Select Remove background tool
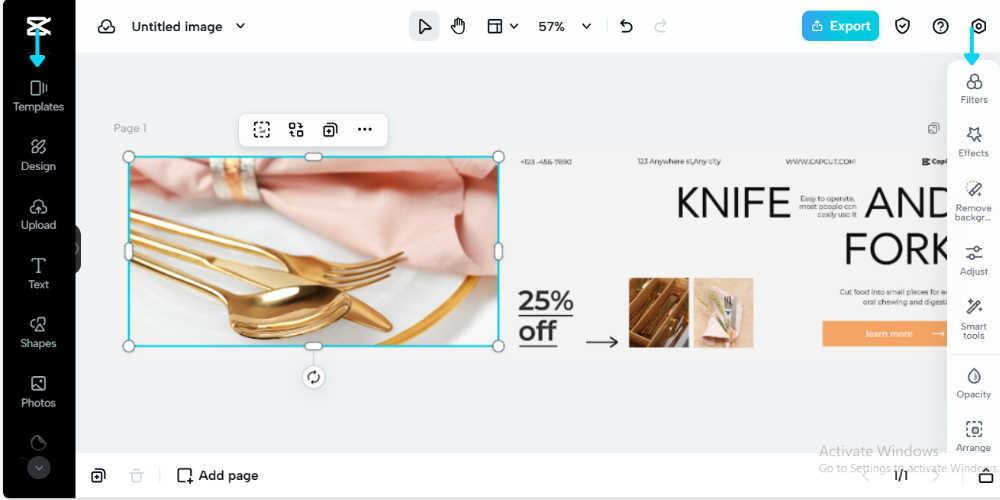 [x=974, y=200]
